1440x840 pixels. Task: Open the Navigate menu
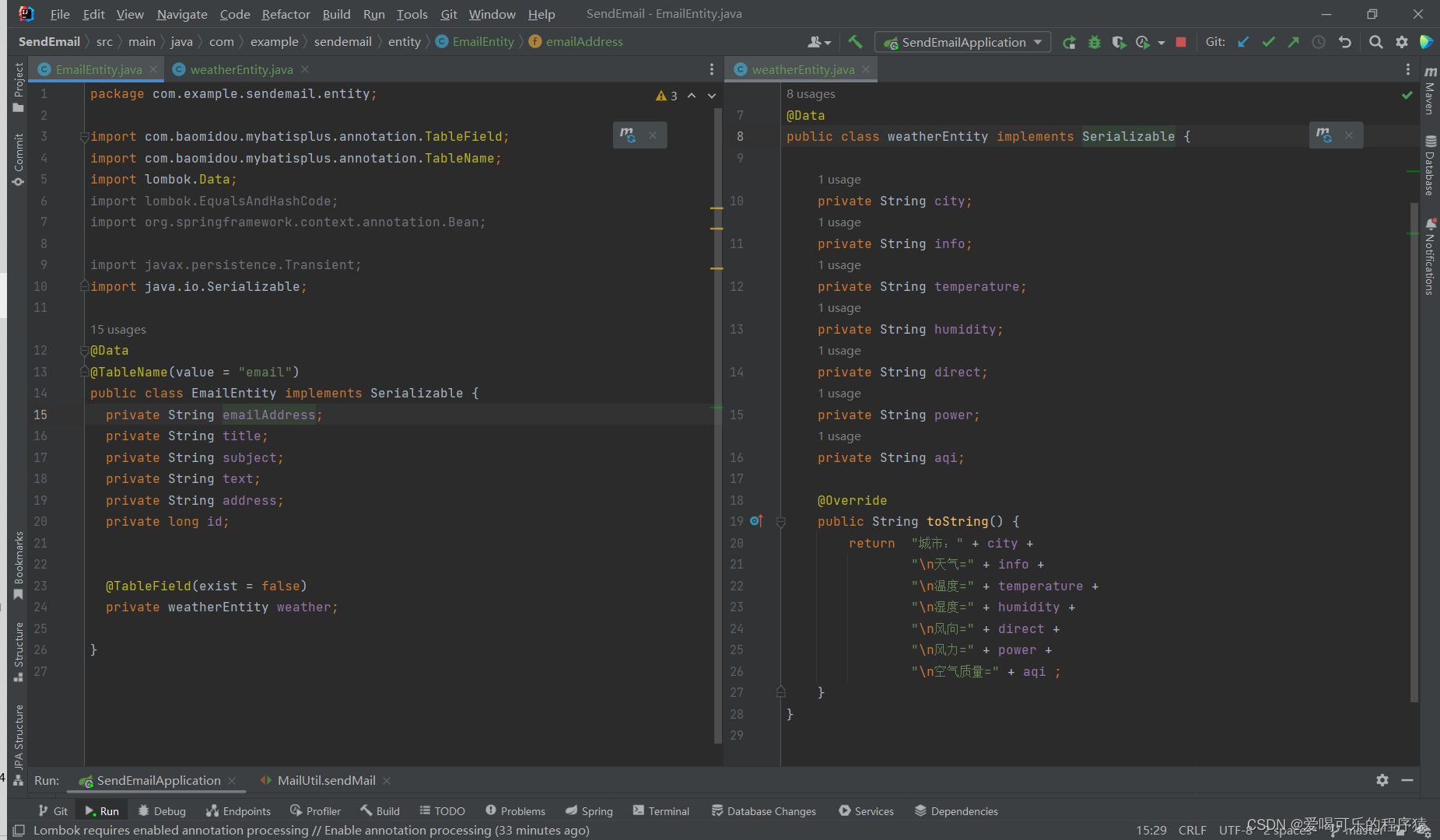[182, 14]
